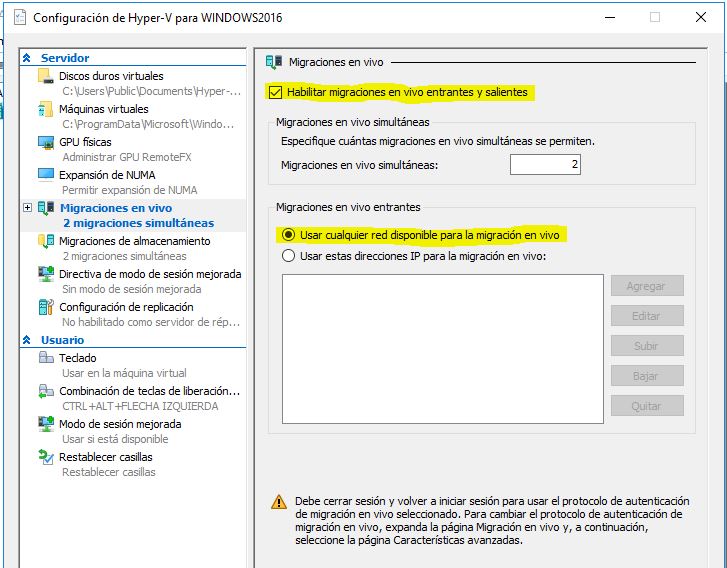Click the Subir button
This screenshot has height=568, width=727.
point(647,346)
